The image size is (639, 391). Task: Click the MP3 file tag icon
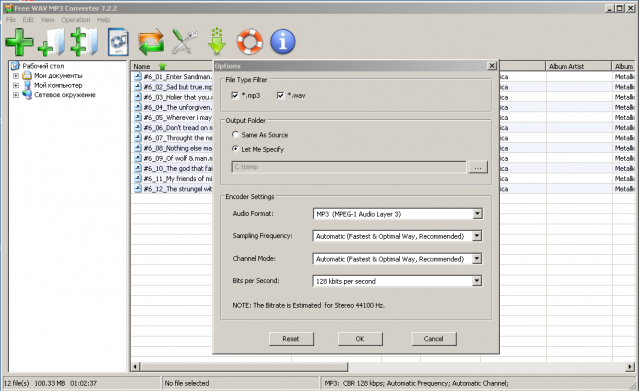coord(118,42)
